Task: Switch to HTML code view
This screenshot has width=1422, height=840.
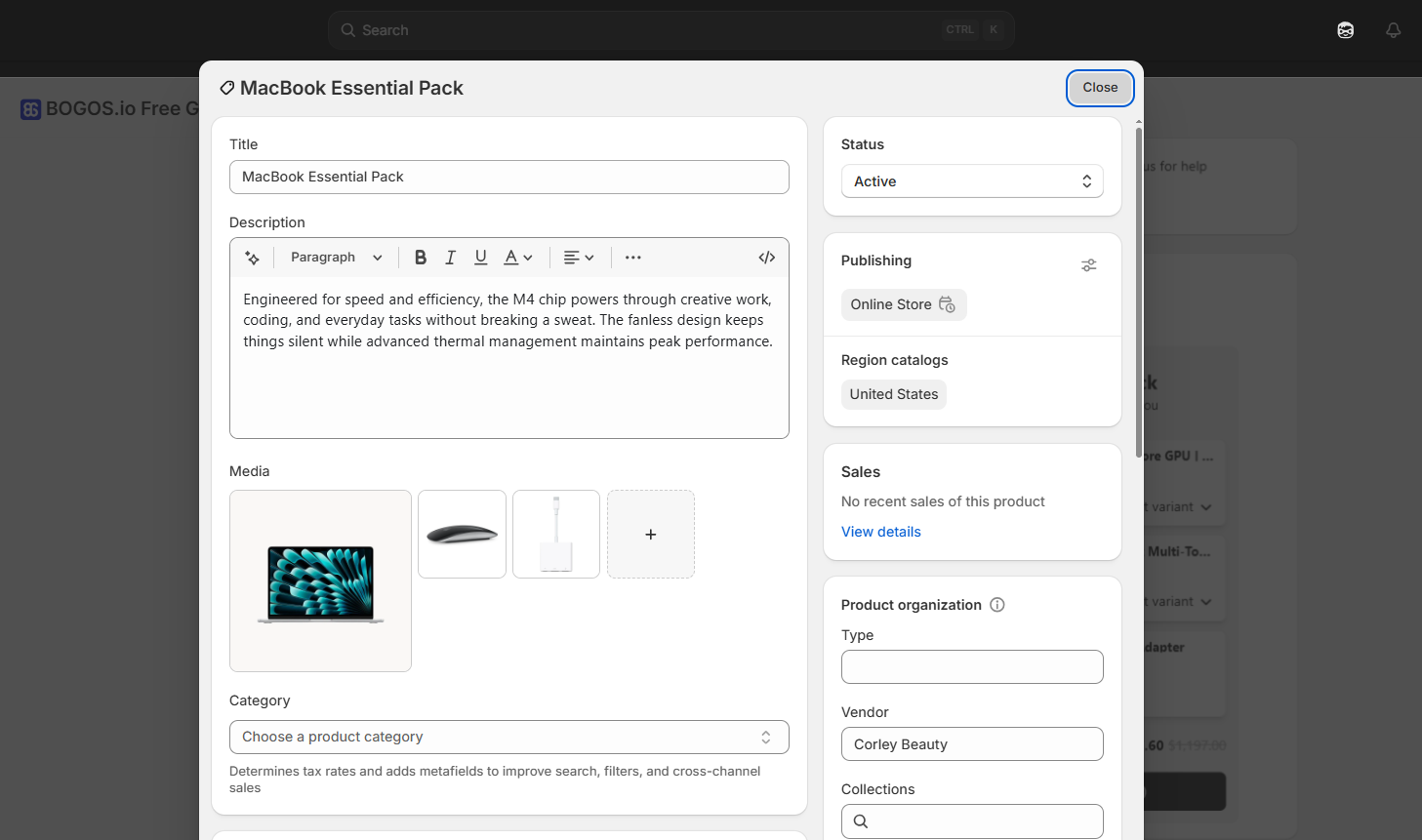Action: coord(767,258)
